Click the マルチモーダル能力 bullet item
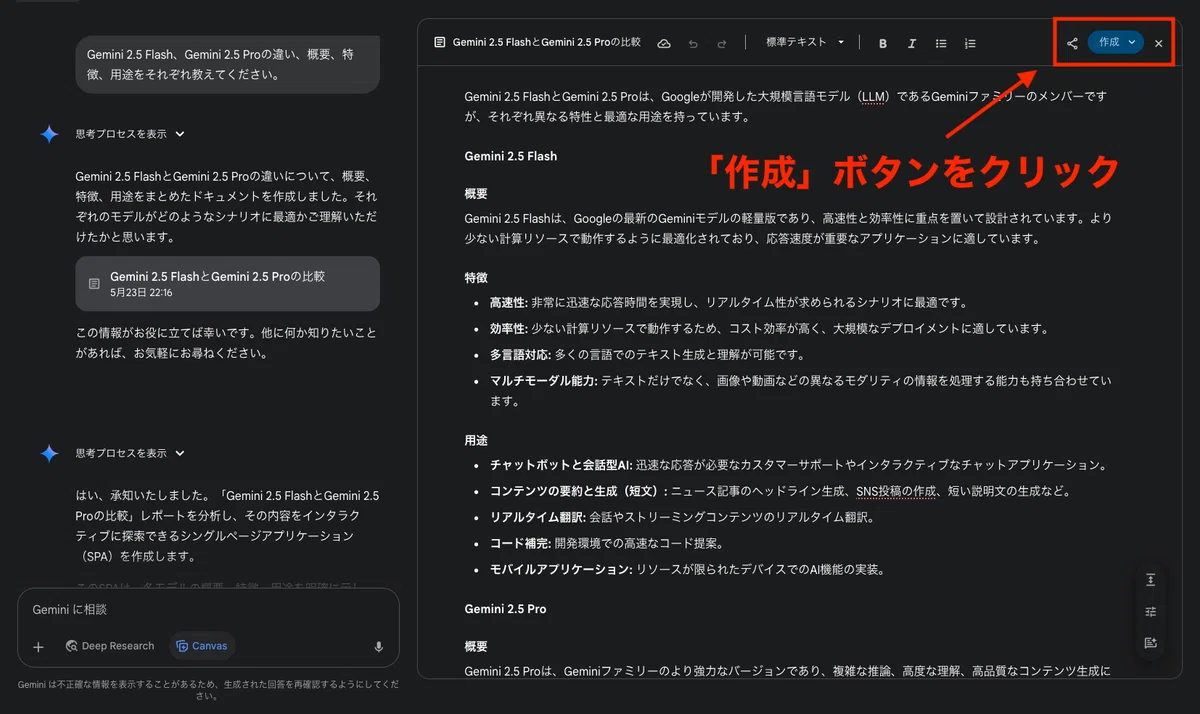Image resolution: width=1200 pixels, height=714 pixels. [x=801, y=390]
